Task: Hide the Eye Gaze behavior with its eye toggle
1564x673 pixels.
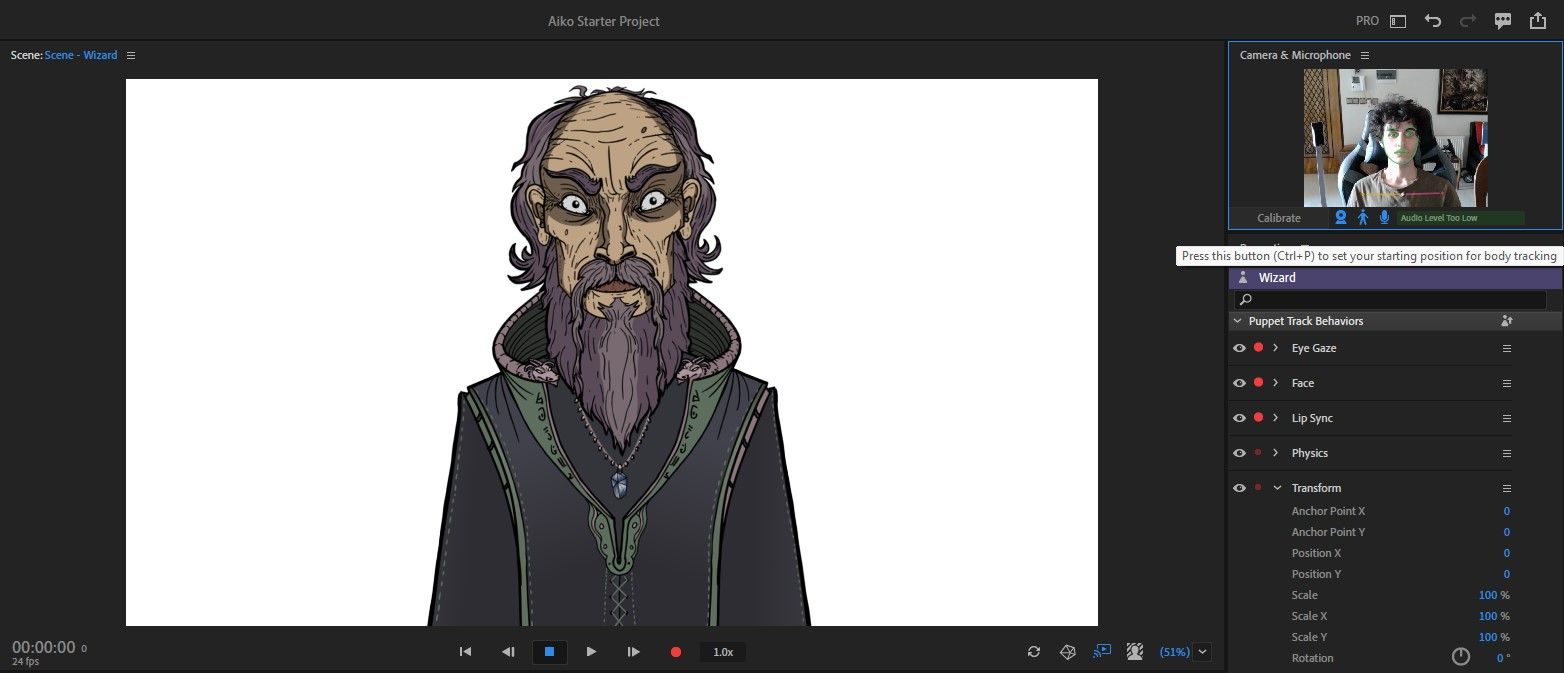Action: coord(1238,347)
